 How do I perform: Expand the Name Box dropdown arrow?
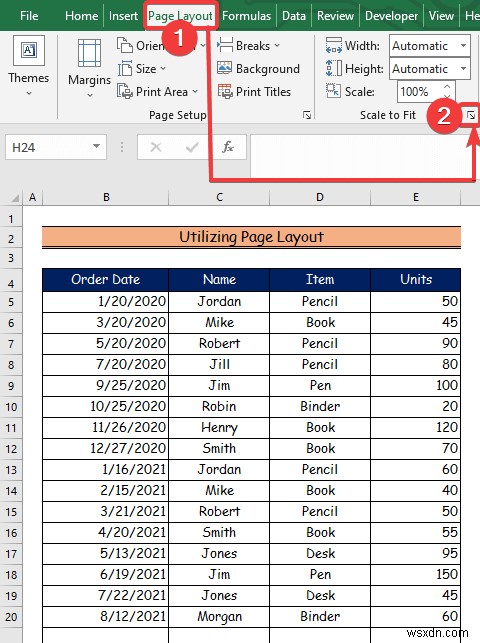96,146
